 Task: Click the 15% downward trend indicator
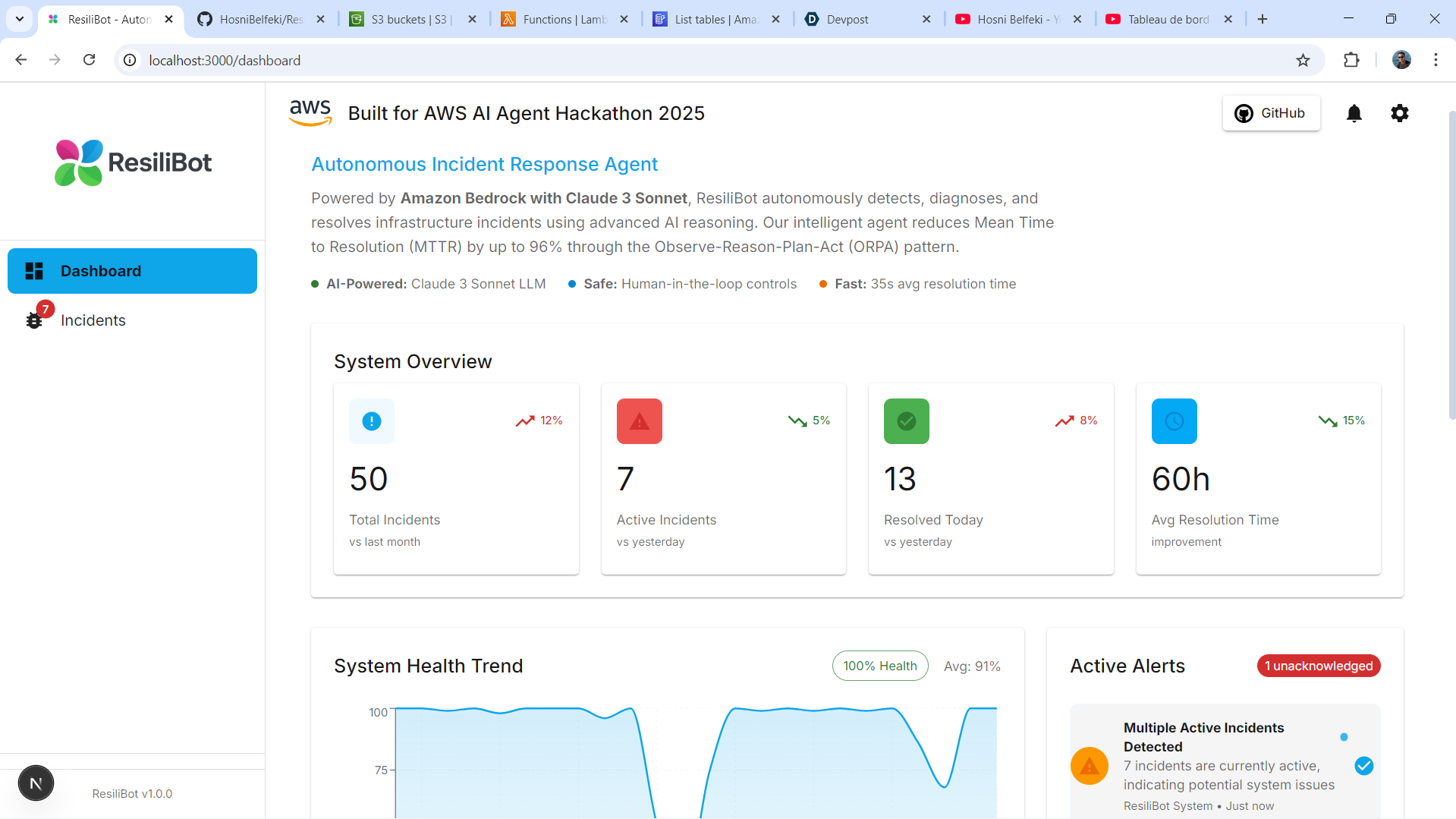pos(1341,421)
